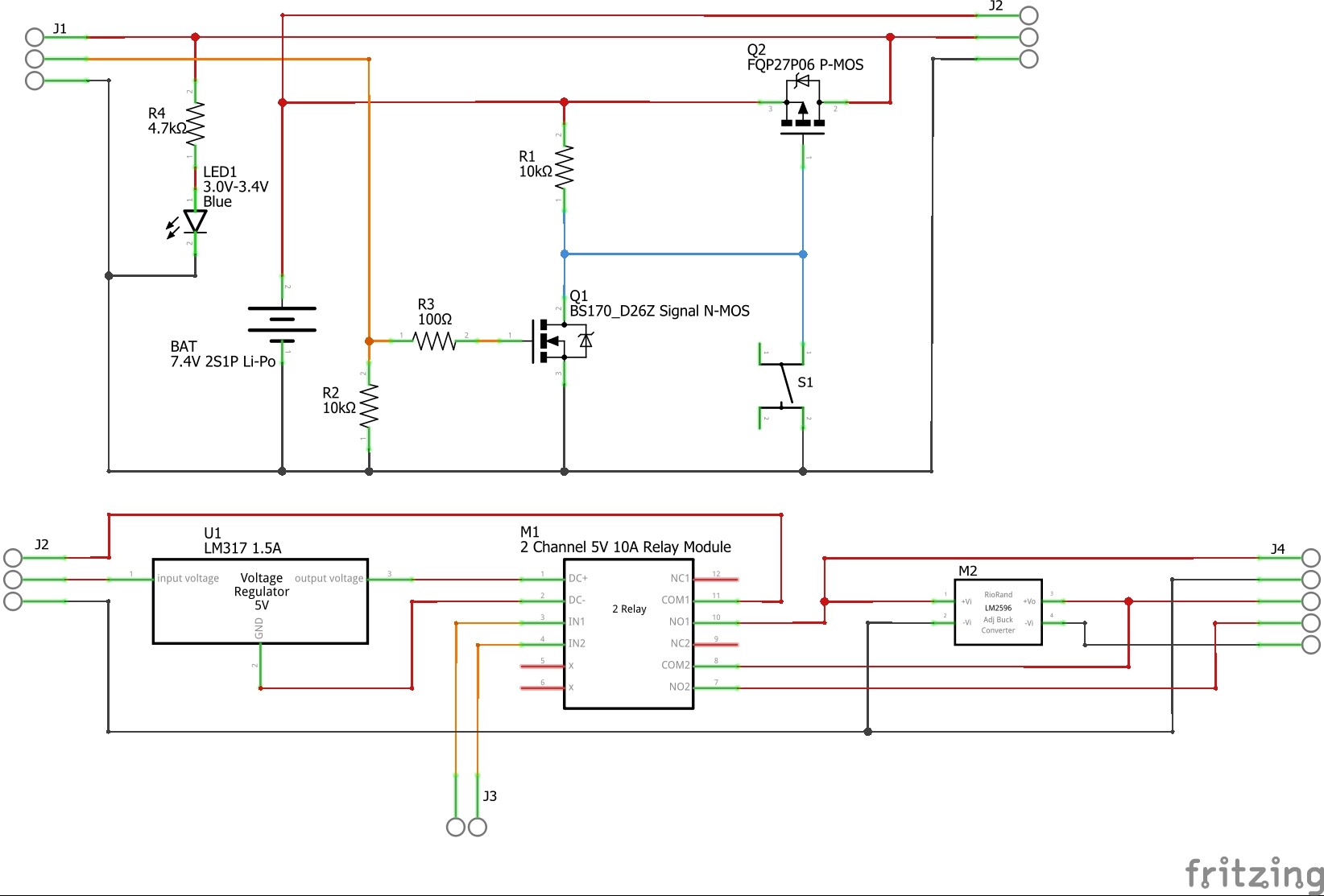The width and height of the screenshot is (1324, 896).
Task: Click pin NC2 on the relay module
Action: [679, 643]
